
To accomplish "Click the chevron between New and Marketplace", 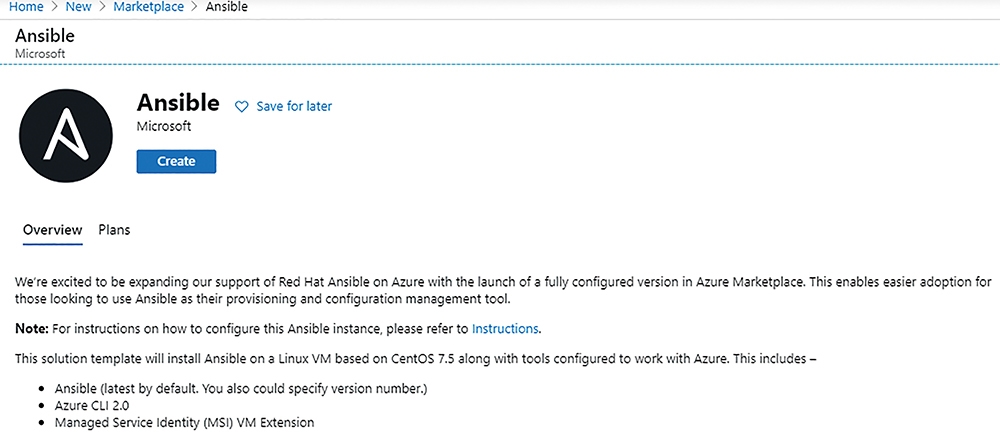I will pos(102,8).
